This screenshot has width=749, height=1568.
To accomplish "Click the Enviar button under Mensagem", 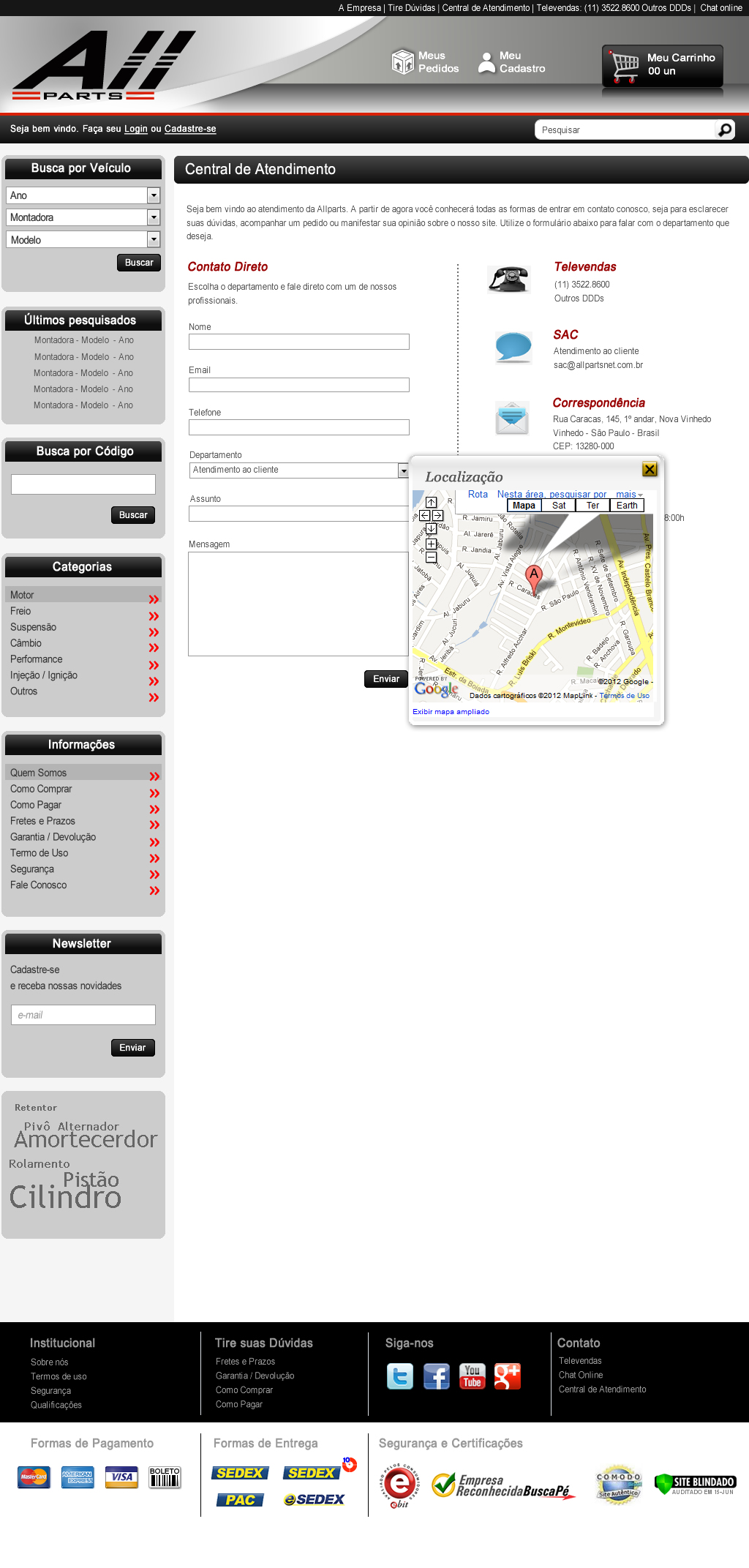I will click(386, 679).
